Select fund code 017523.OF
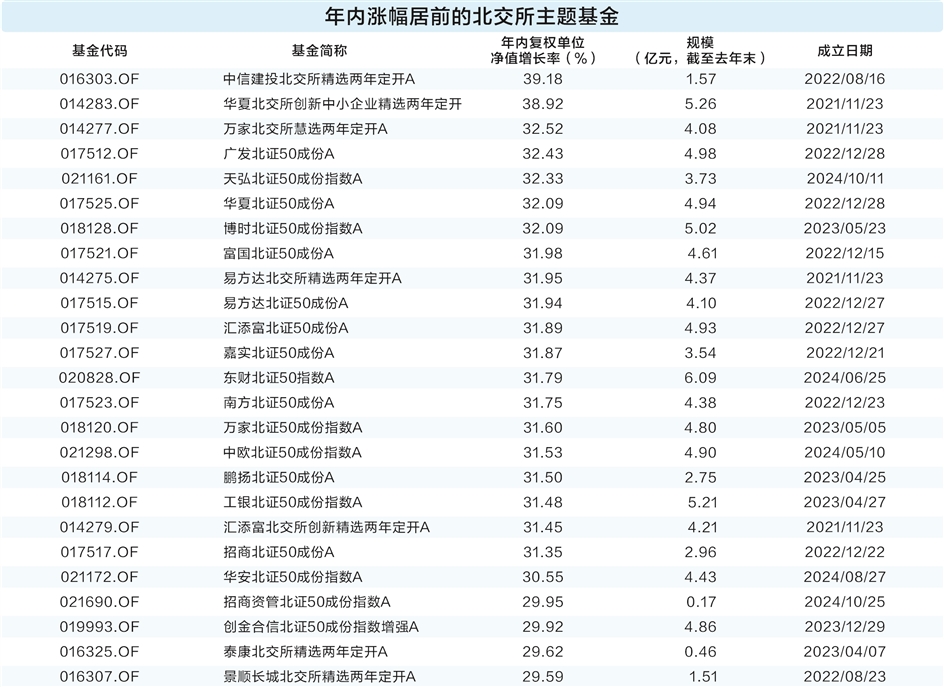This screenshot has width=944, height=687. [x=99, y=402]
